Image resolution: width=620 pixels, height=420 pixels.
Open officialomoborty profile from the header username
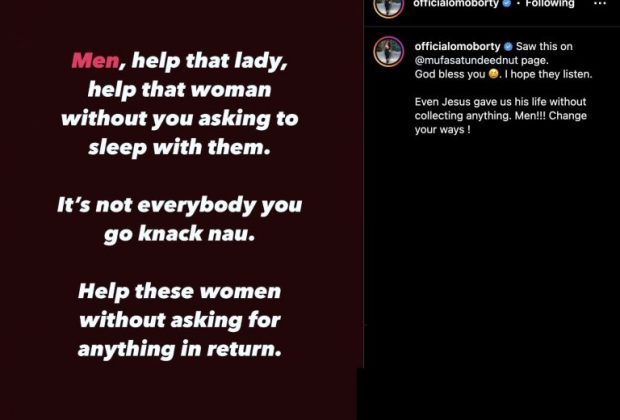(x=456, y=4)
